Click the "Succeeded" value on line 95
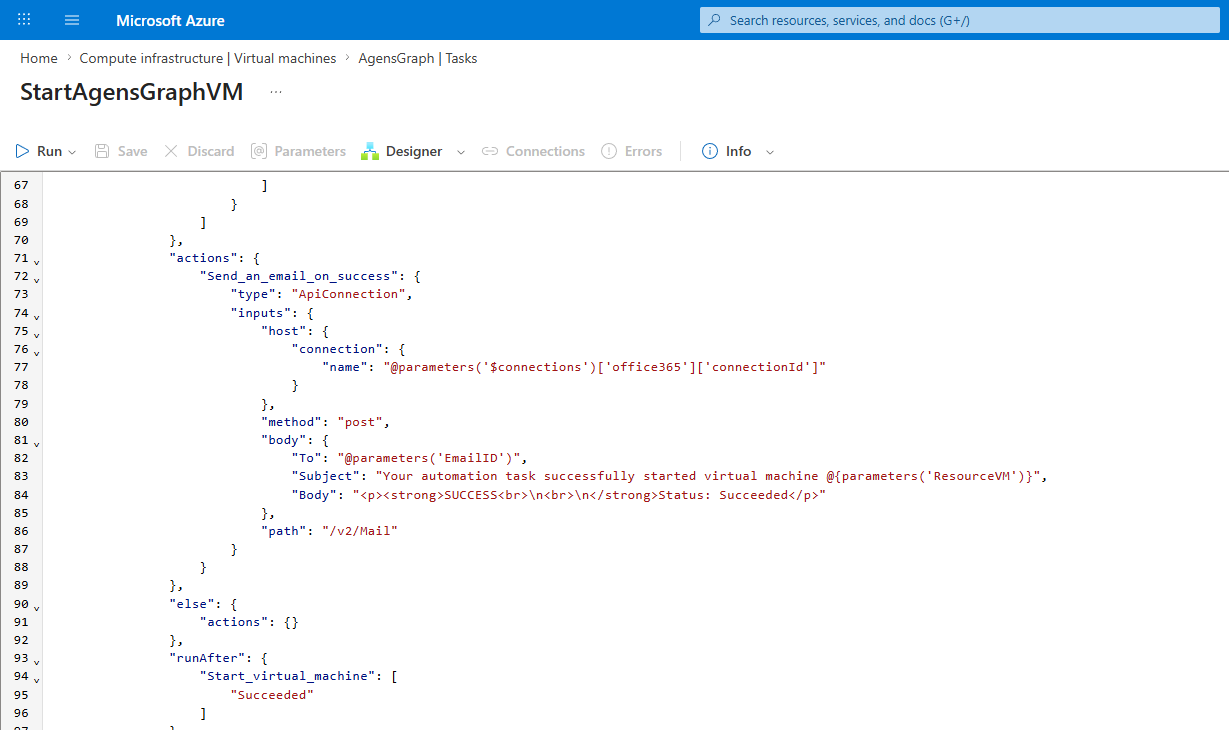Image resolution: width=1229 pixels, height=730 pixels. pyautogui.click(x=272, y=695)
